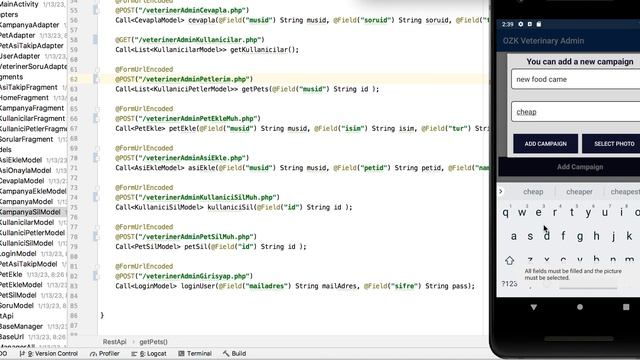Click gutter icon beside petEkle line 66

tap(96, 118)
